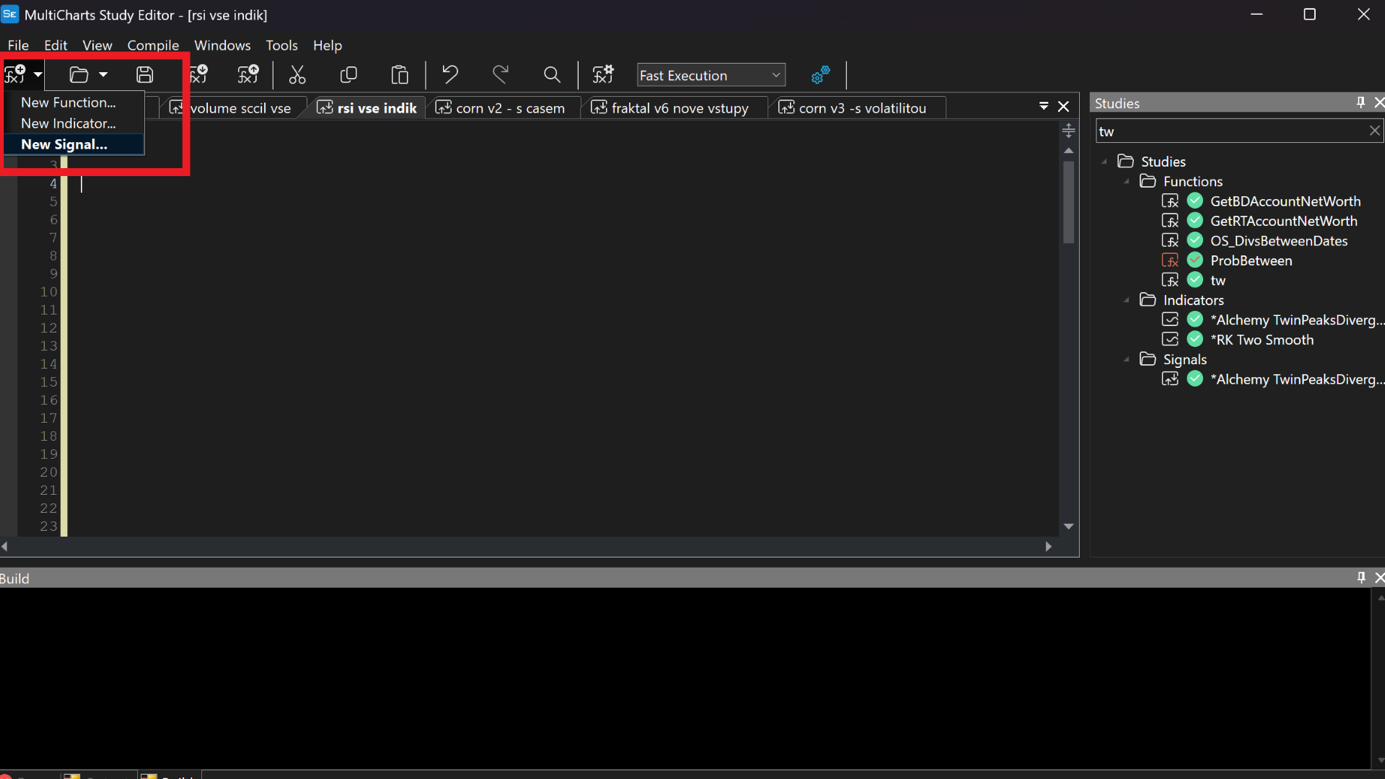
Task: Open the document tab list dropdown arrow
Action: click(1044, 106)
